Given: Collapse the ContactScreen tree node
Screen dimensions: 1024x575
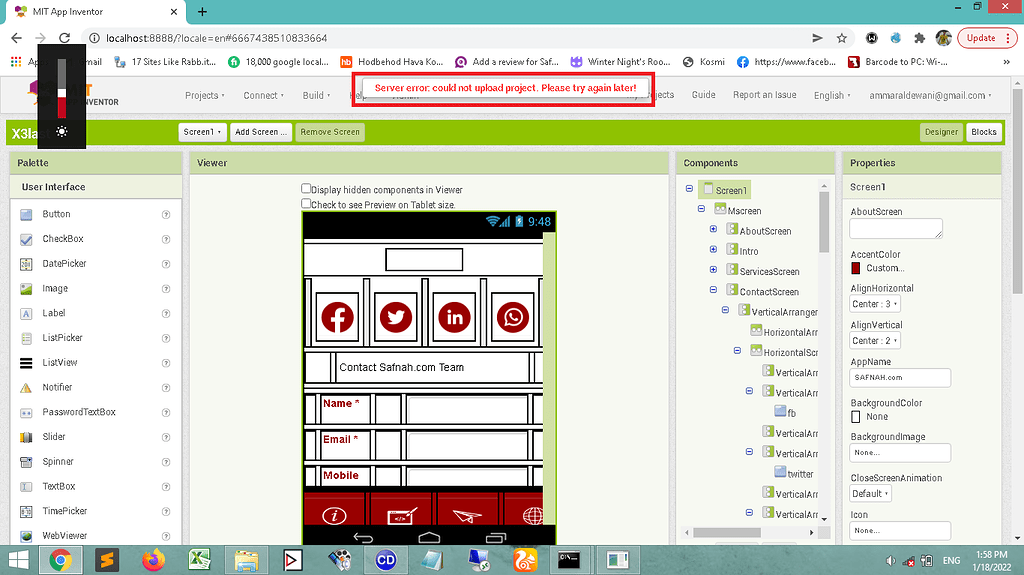Looking at the screenshot, I should [713, 291].
